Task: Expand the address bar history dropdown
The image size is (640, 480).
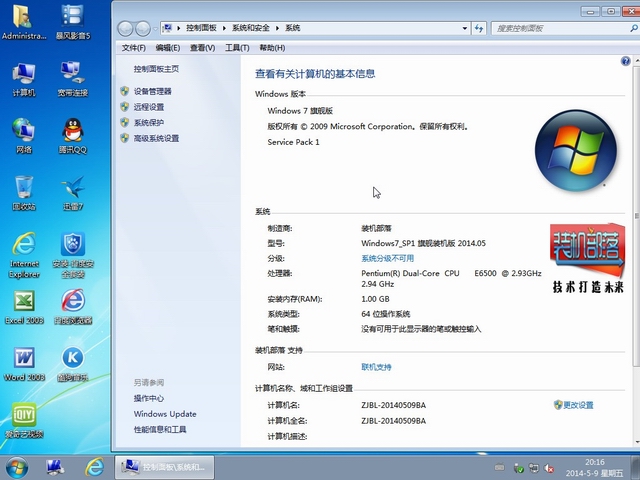Action: [464, 28]
